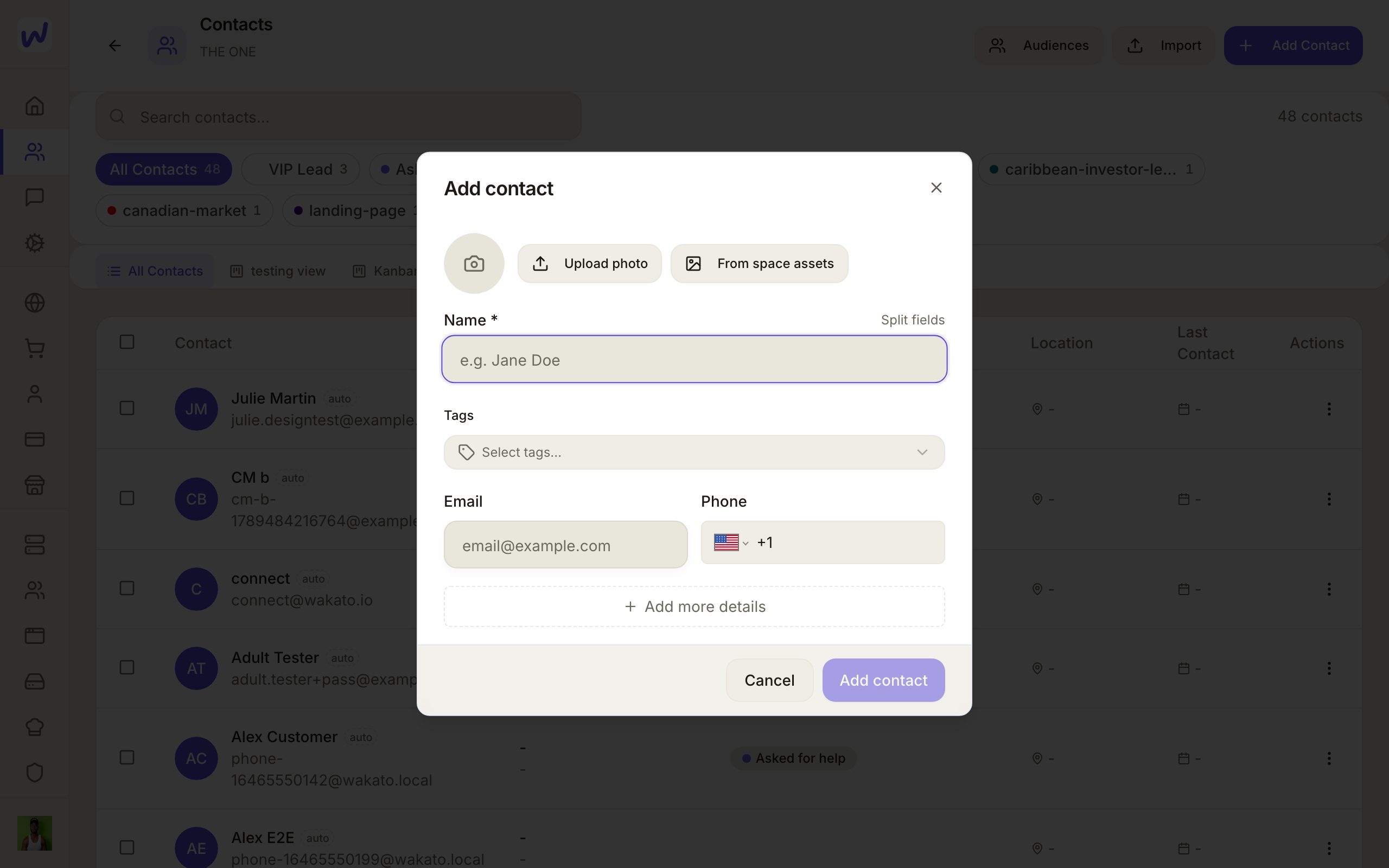This screenshot has height=868, width=1389.
Task: Open the chat messages sidebar icon
Action: [34, 197]
